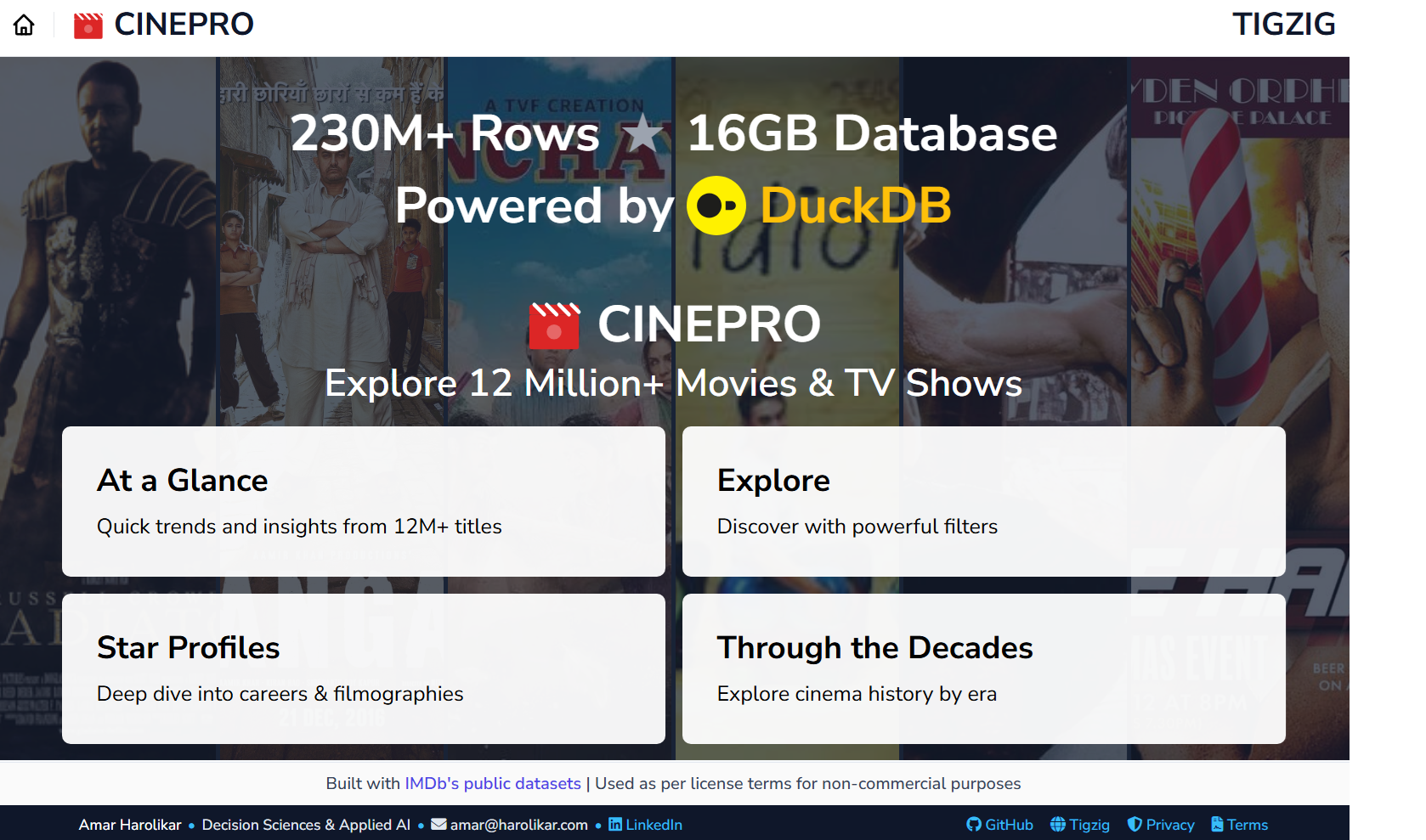Click the Tigzig link in the footer

pyautogui.click(x=1090, y=824)
